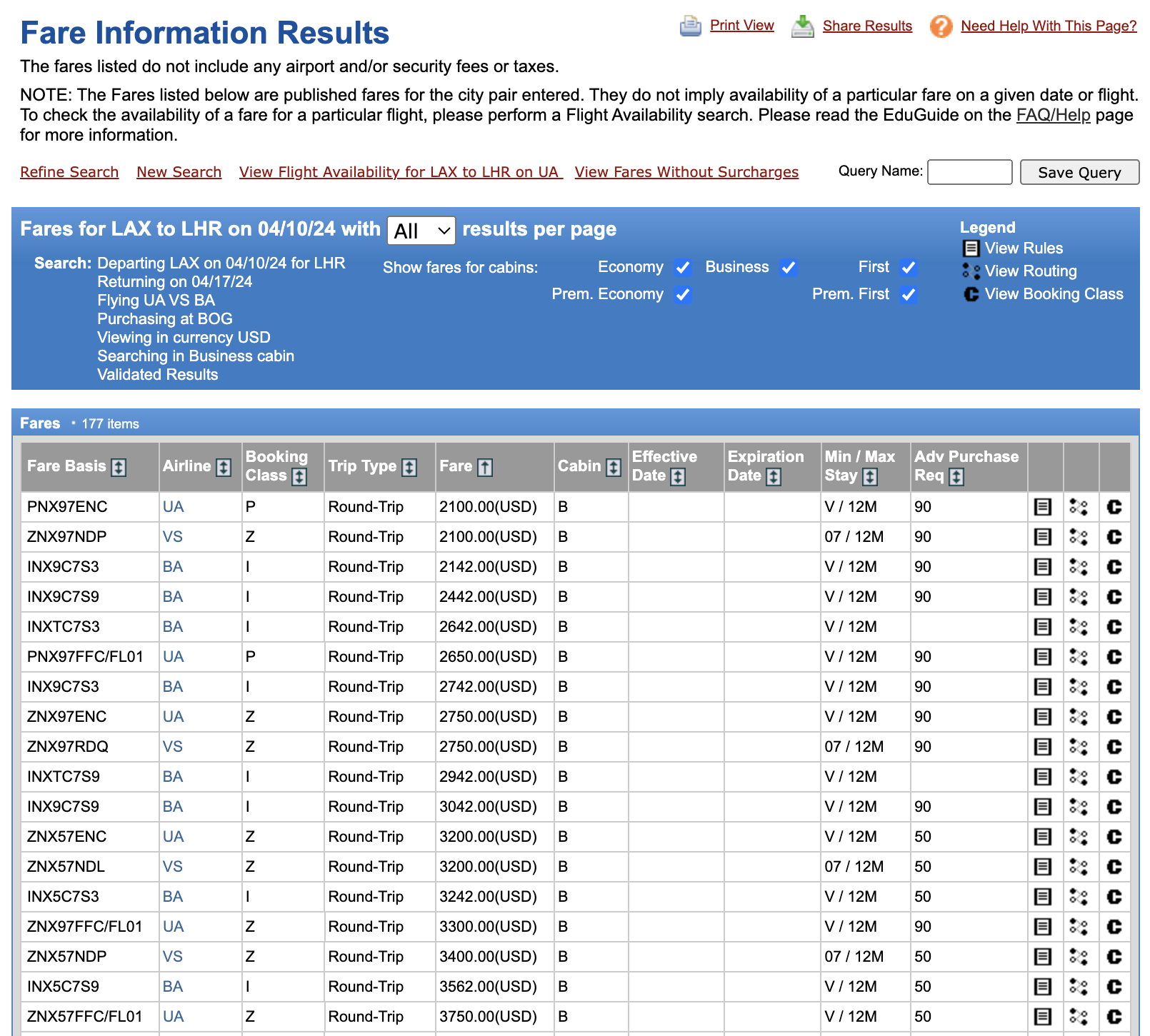Open BA airline link for INXTC7S3
This screenshot has width=1150, height=1036.
(x=173, y=627)
